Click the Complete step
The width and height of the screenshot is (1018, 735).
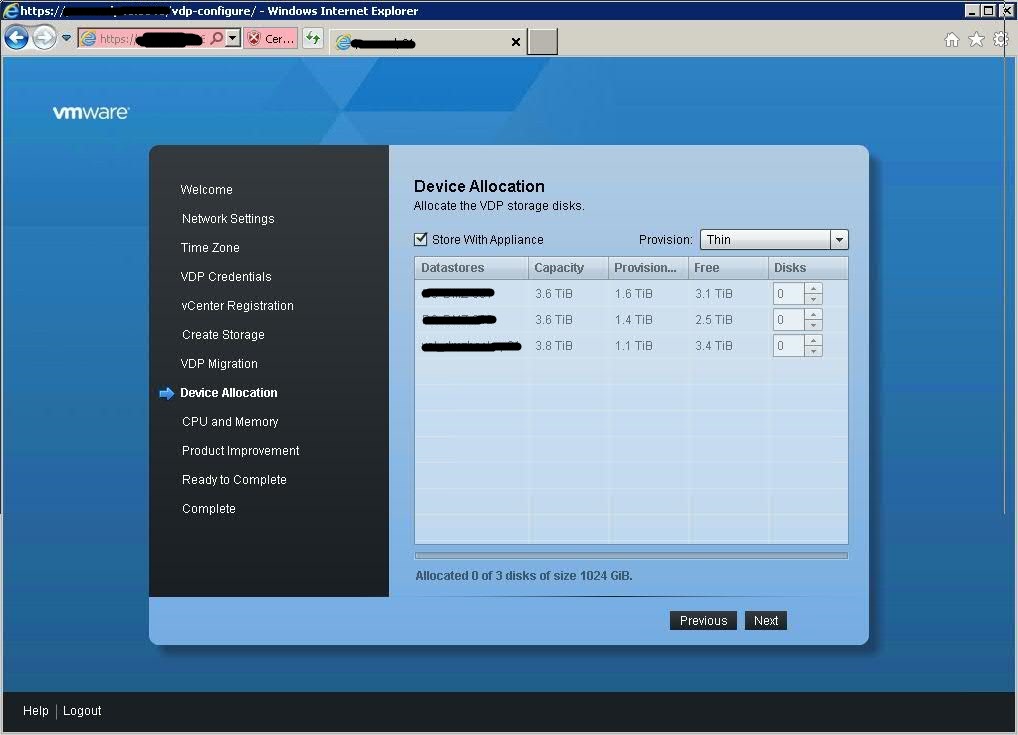[x=209, y=509]
